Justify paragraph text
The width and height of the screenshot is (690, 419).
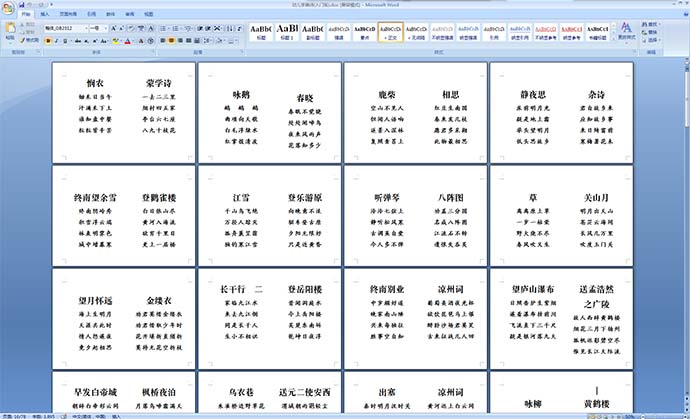coord(188,41)
